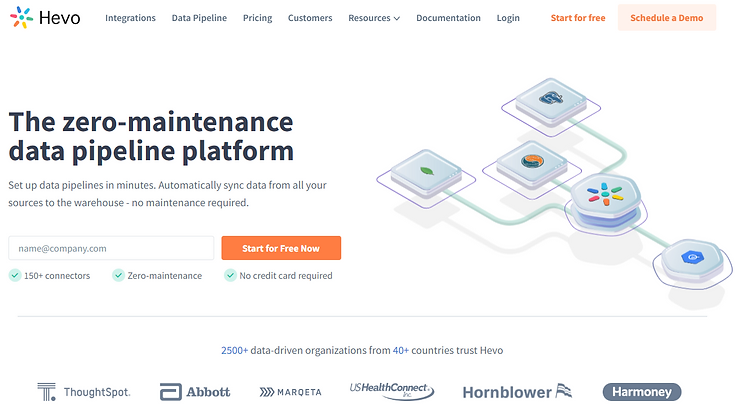The height and width of the screenshot is (410, 740).
Task: Go to Data Pipeline page
Action: [199, 18]
